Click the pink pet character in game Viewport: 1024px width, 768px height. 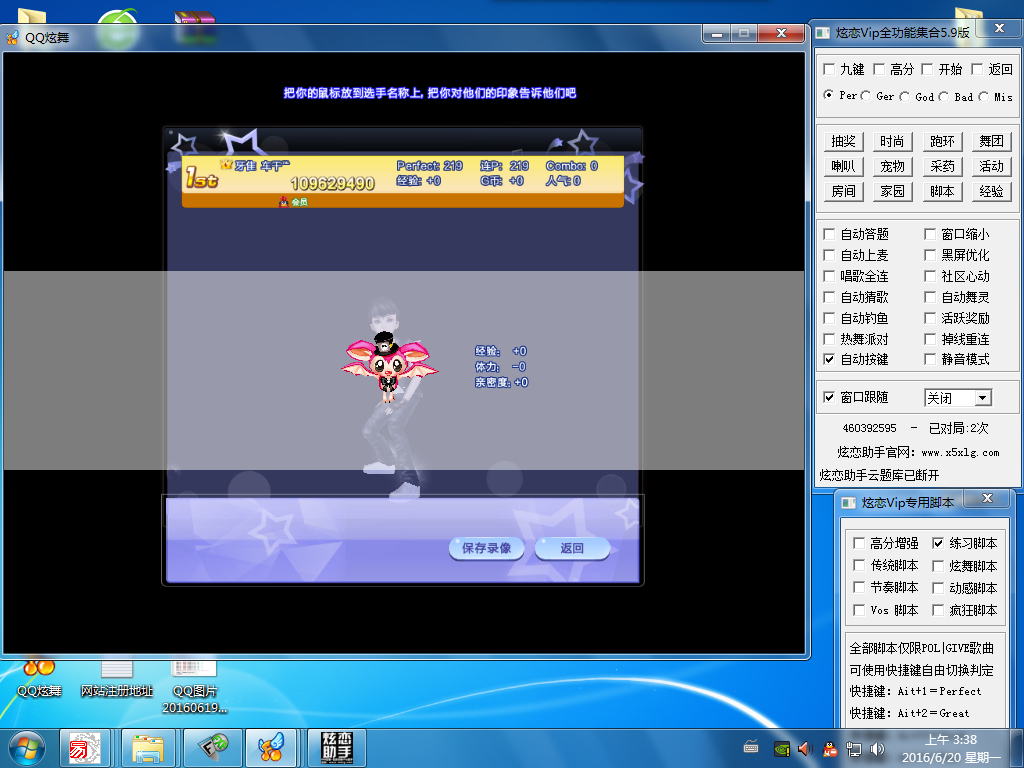click(389, 366)
